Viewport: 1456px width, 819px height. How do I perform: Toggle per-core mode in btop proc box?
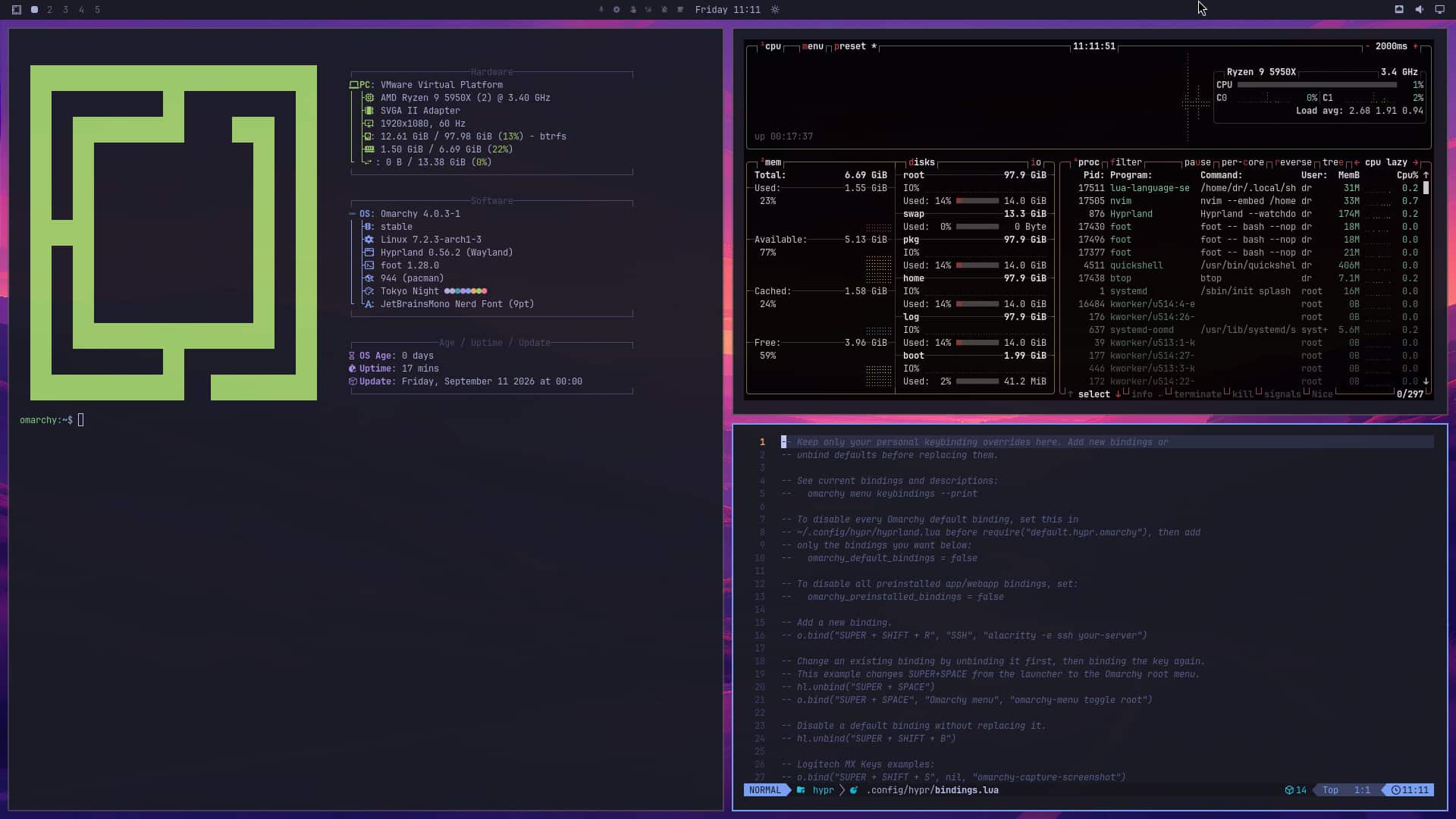[x=1243, y=162]
